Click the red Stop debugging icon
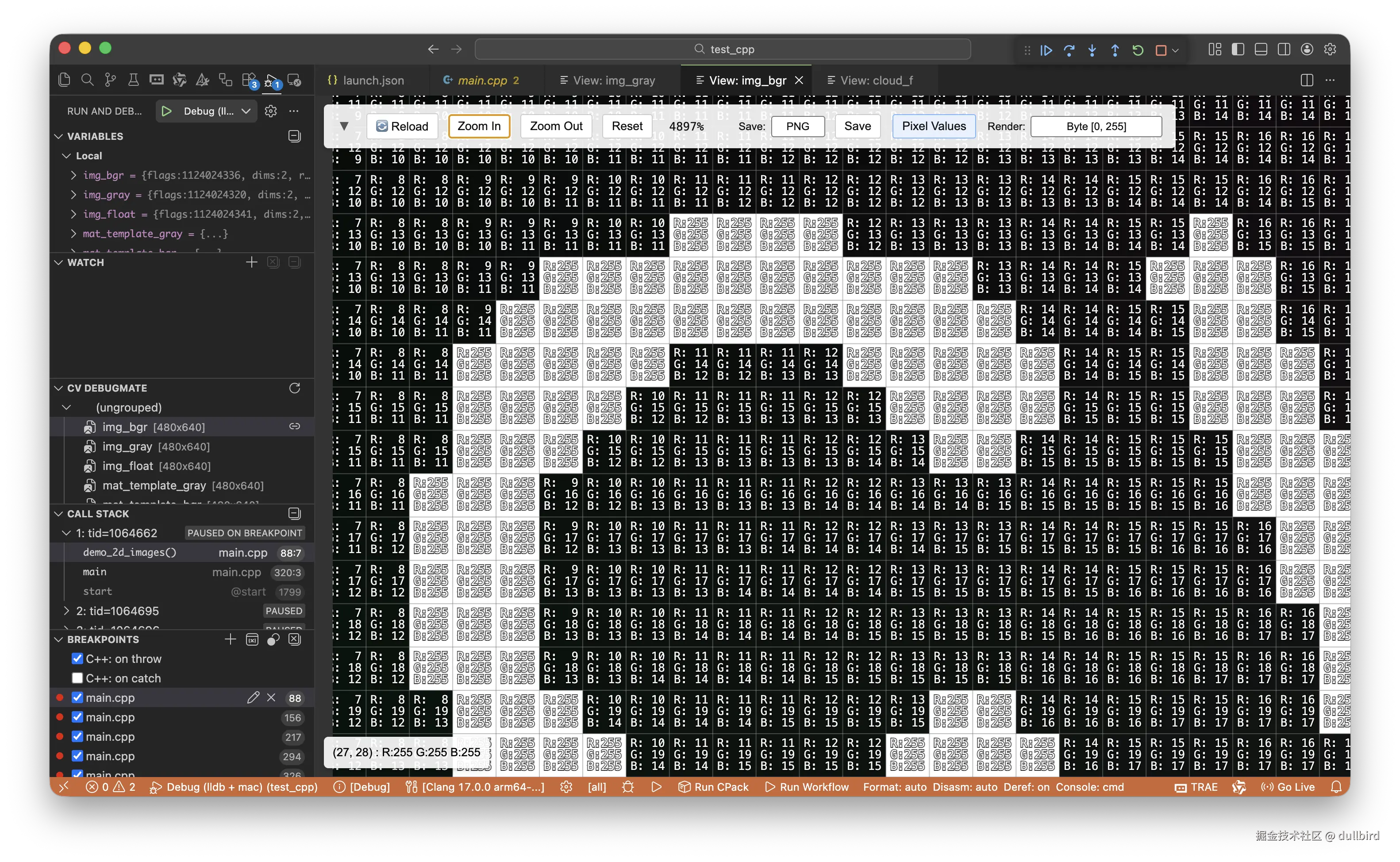The width and height of the screenshot is (1400, 862). pos(1161,50)
